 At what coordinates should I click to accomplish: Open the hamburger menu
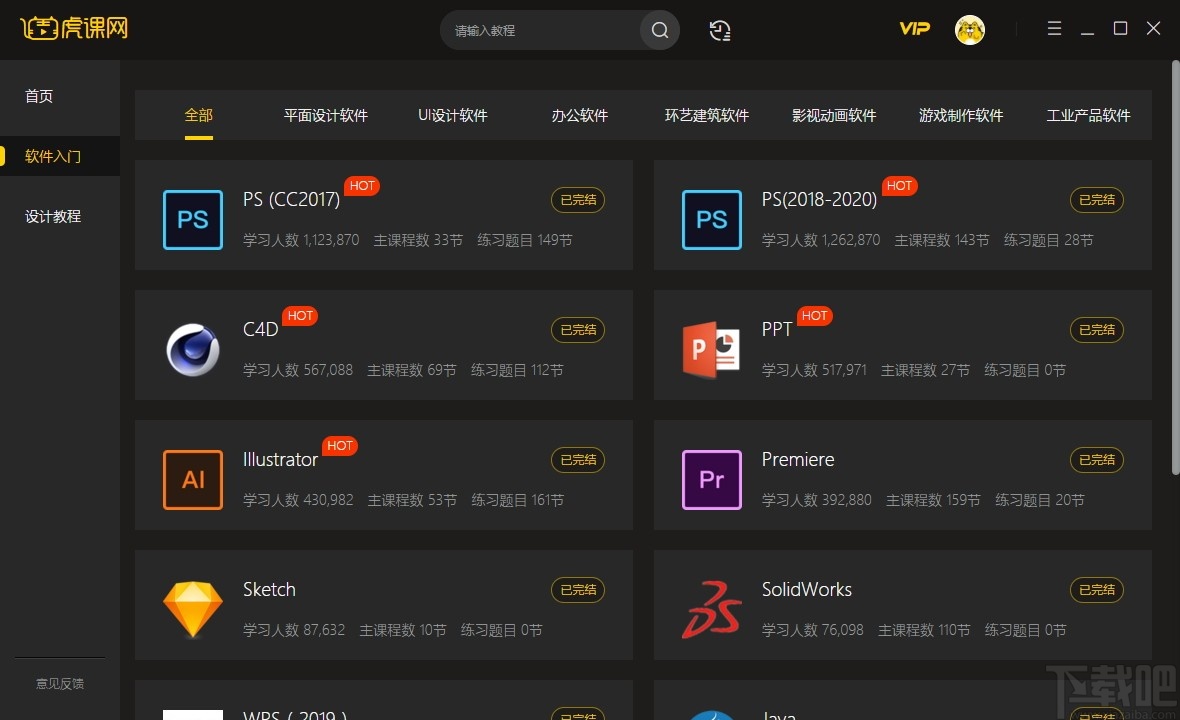1053,28
